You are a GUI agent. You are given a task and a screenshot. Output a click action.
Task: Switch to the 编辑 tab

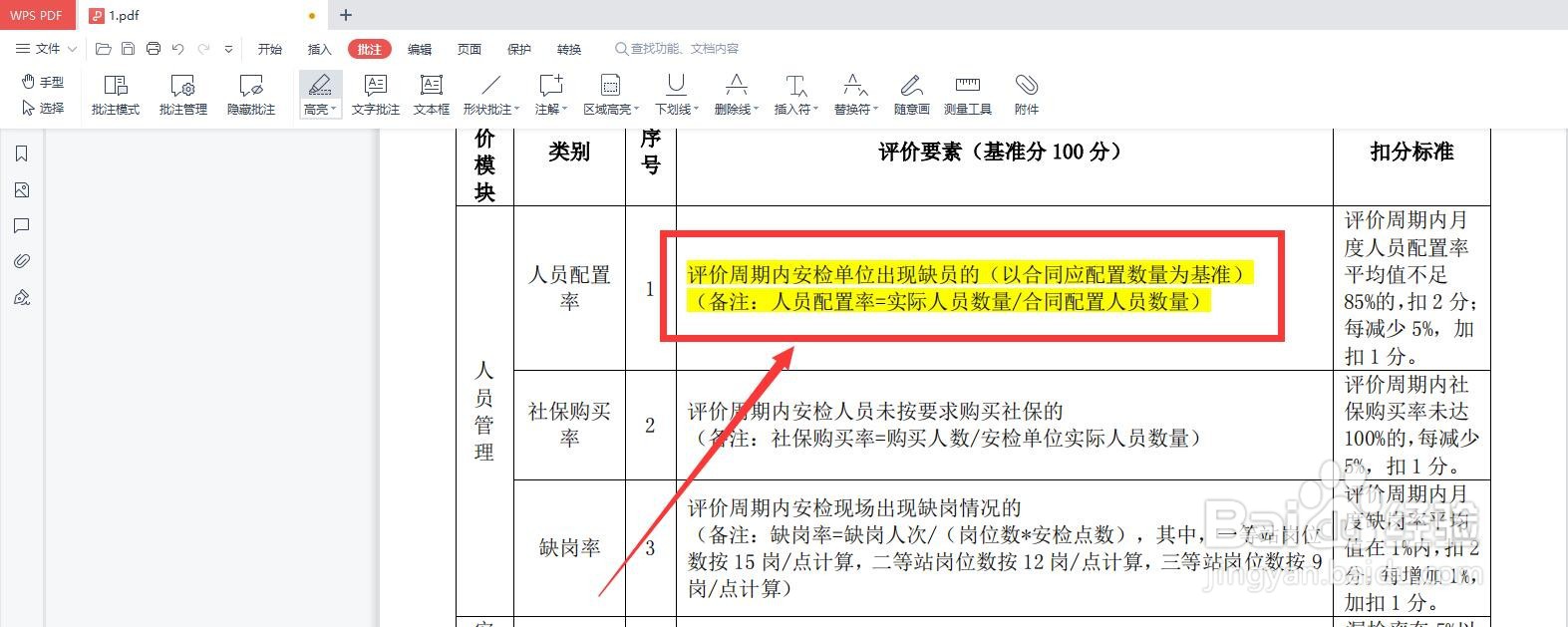[x=420, y=49]
